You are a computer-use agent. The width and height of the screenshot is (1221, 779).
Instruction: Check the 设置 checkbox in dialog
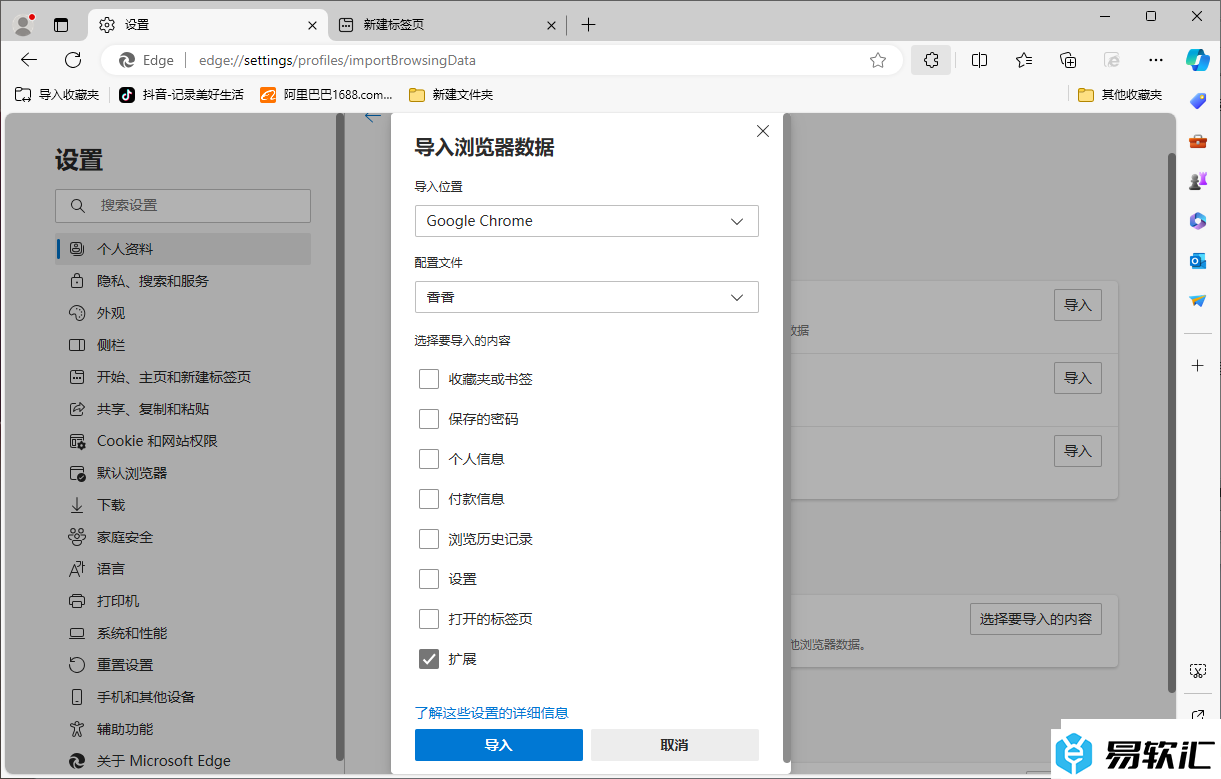click(x=429, y=579)
